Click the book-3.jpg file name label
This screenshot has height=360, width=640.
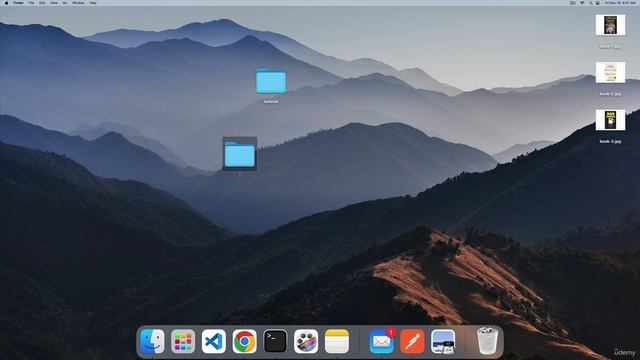point(610,141)
